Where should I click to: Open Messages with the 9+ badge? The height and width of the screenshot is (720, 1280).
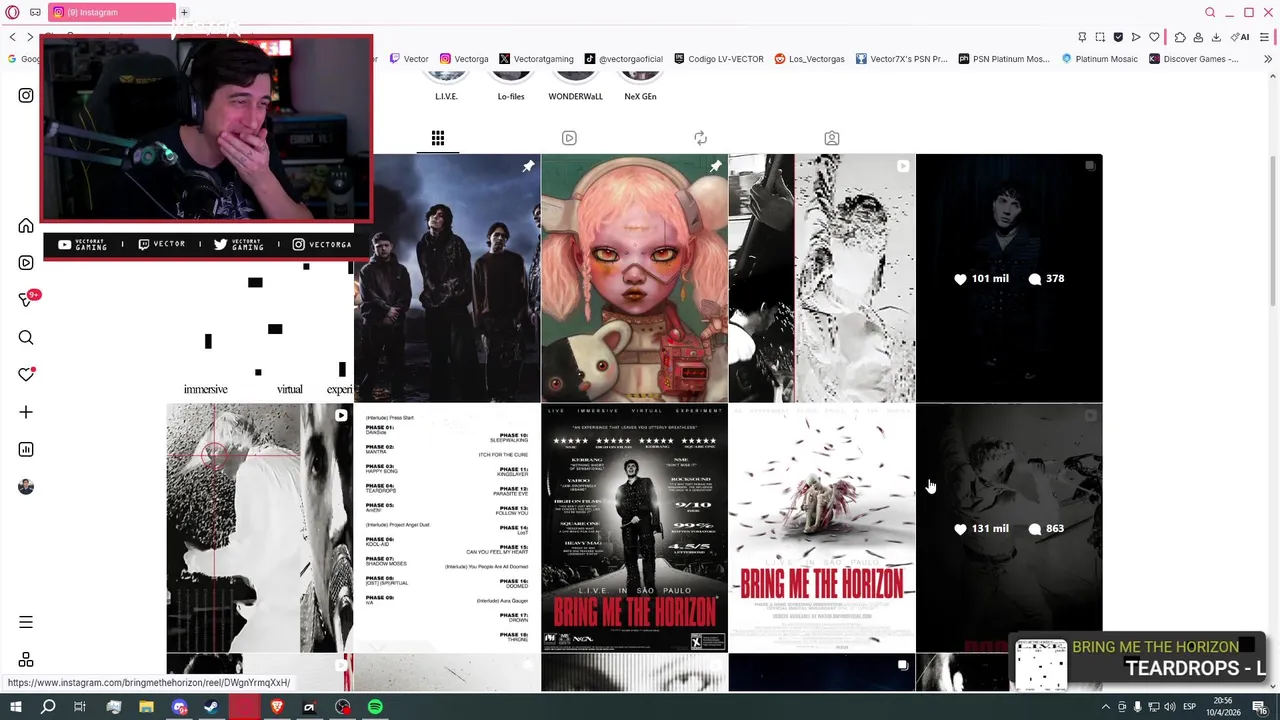click(27, 299)
